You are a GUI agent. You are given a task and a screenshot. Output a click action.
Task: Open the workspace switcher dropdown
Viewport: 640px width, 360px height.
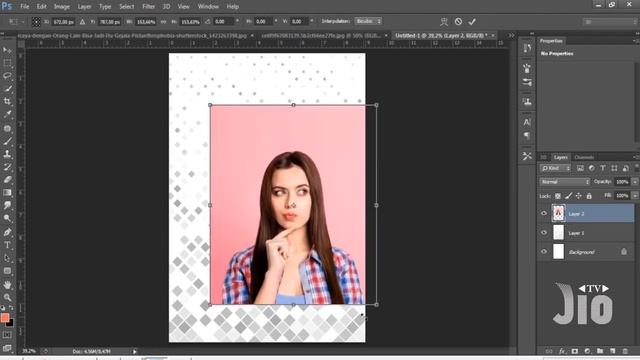[x=610, y=22]
